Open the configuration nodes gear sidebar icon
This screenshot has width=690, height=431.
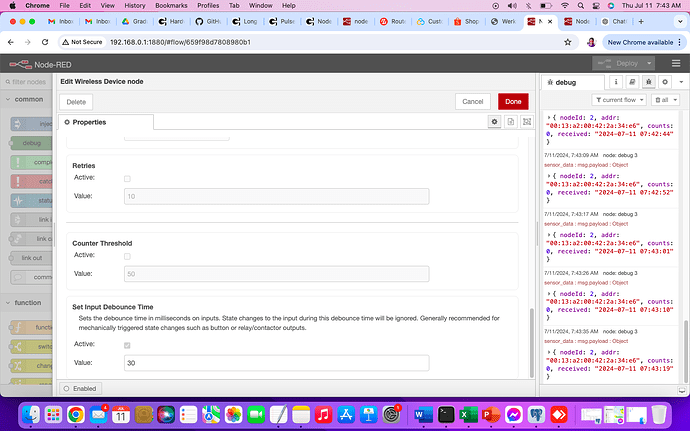click(663, 82)
